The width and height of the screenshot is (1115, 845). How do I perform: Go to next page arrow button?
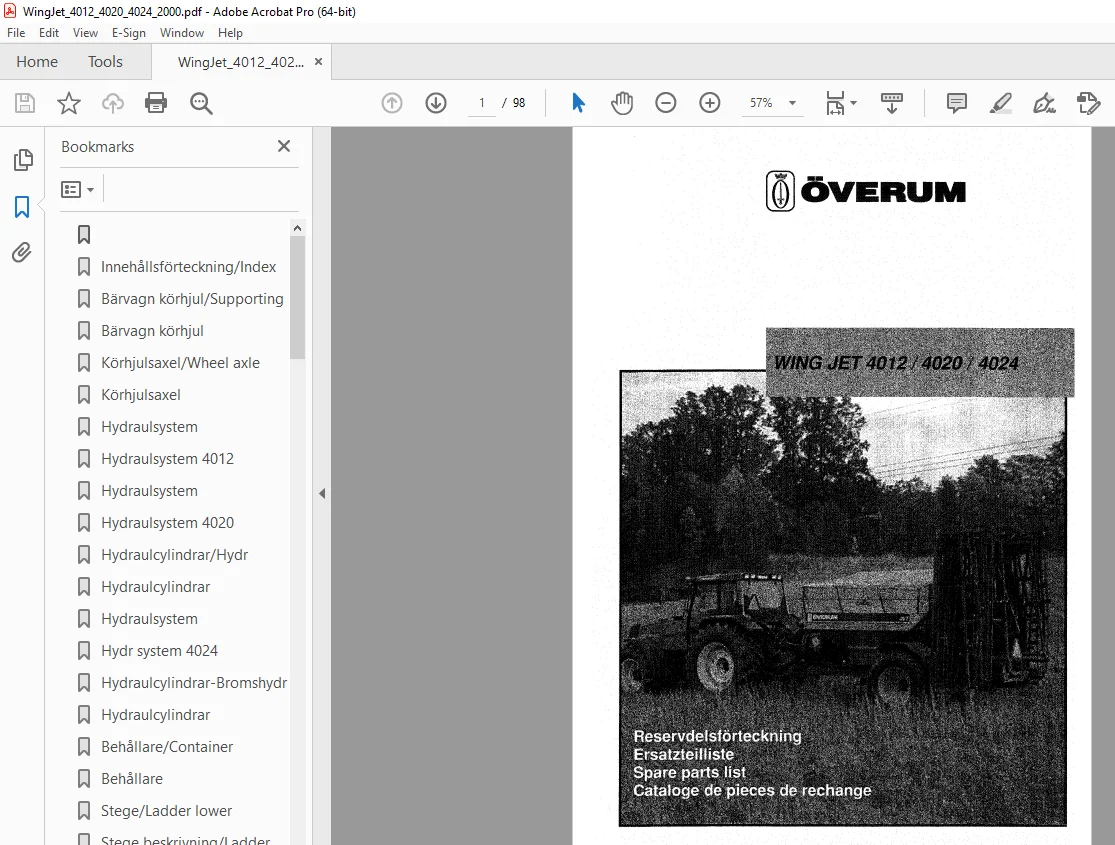[x=436, y=103]
